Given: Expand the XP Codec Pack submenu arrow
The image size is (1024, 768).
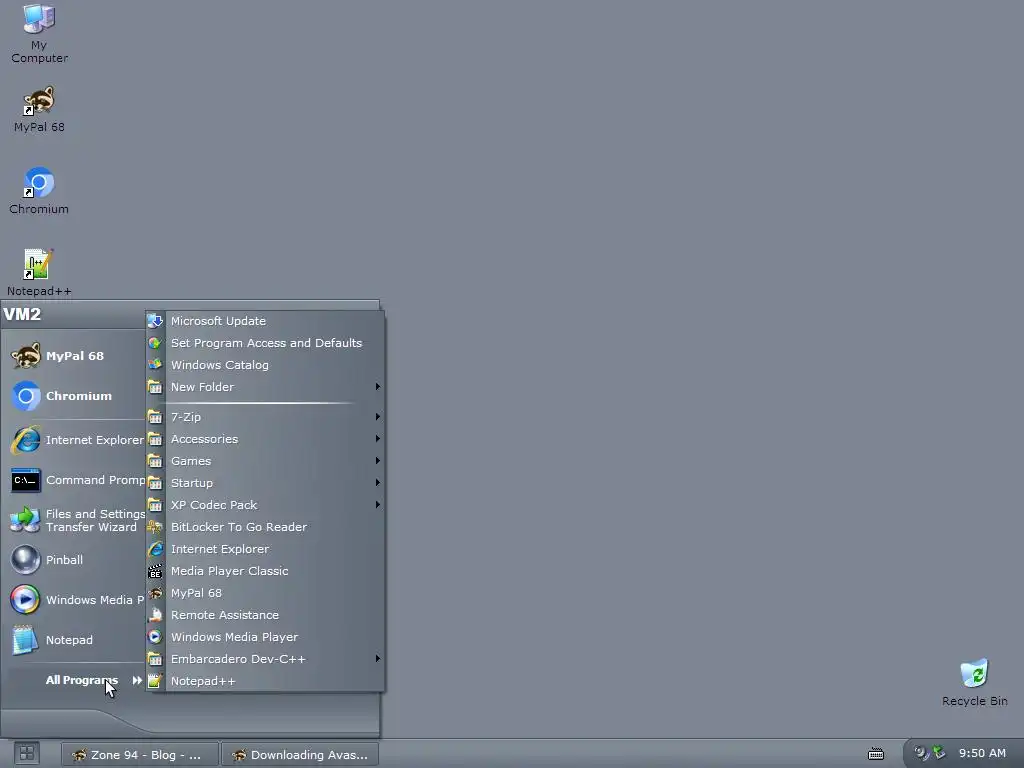Looking at the screenshot, I should point(377,505).
